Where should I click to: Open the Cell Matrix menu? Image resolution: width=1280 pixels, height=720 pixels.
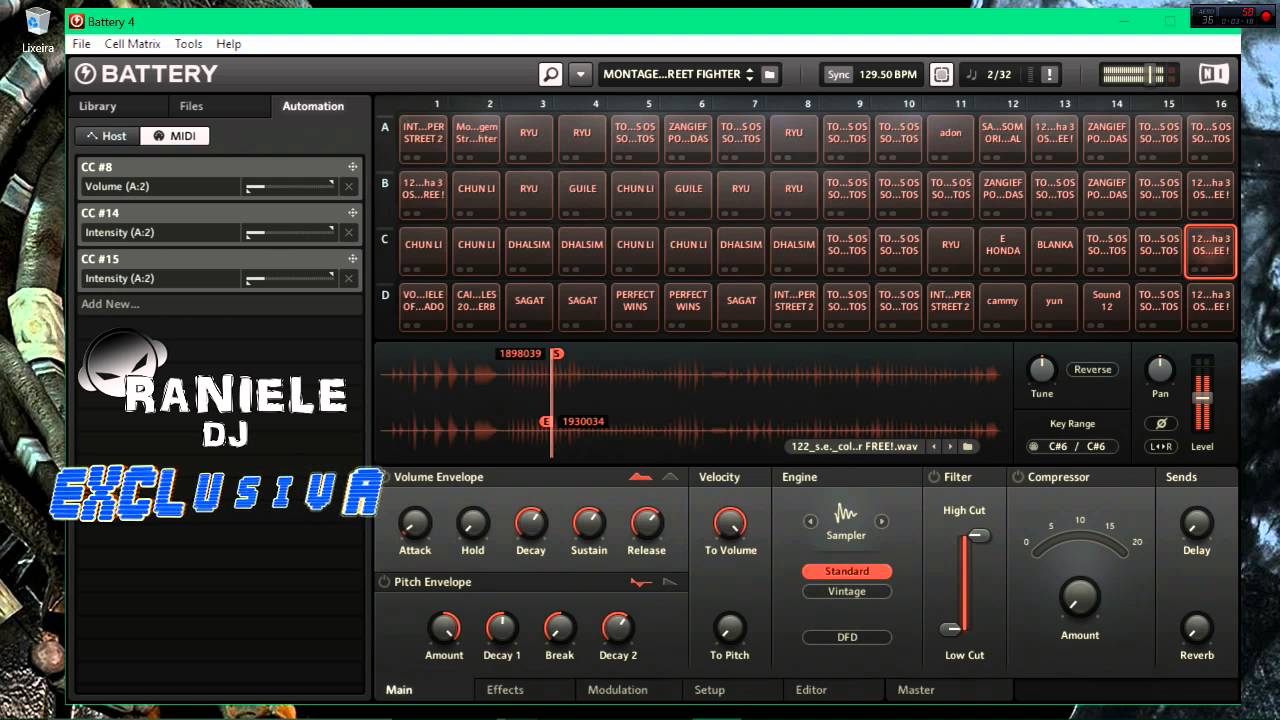pos(132,44)
